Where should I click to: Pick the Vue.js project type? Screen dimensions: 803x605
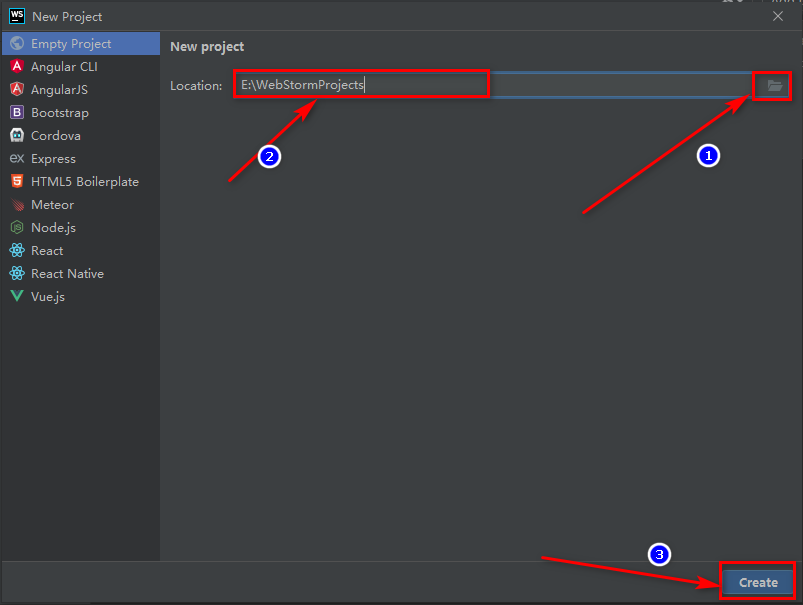[x=81, y=297]
